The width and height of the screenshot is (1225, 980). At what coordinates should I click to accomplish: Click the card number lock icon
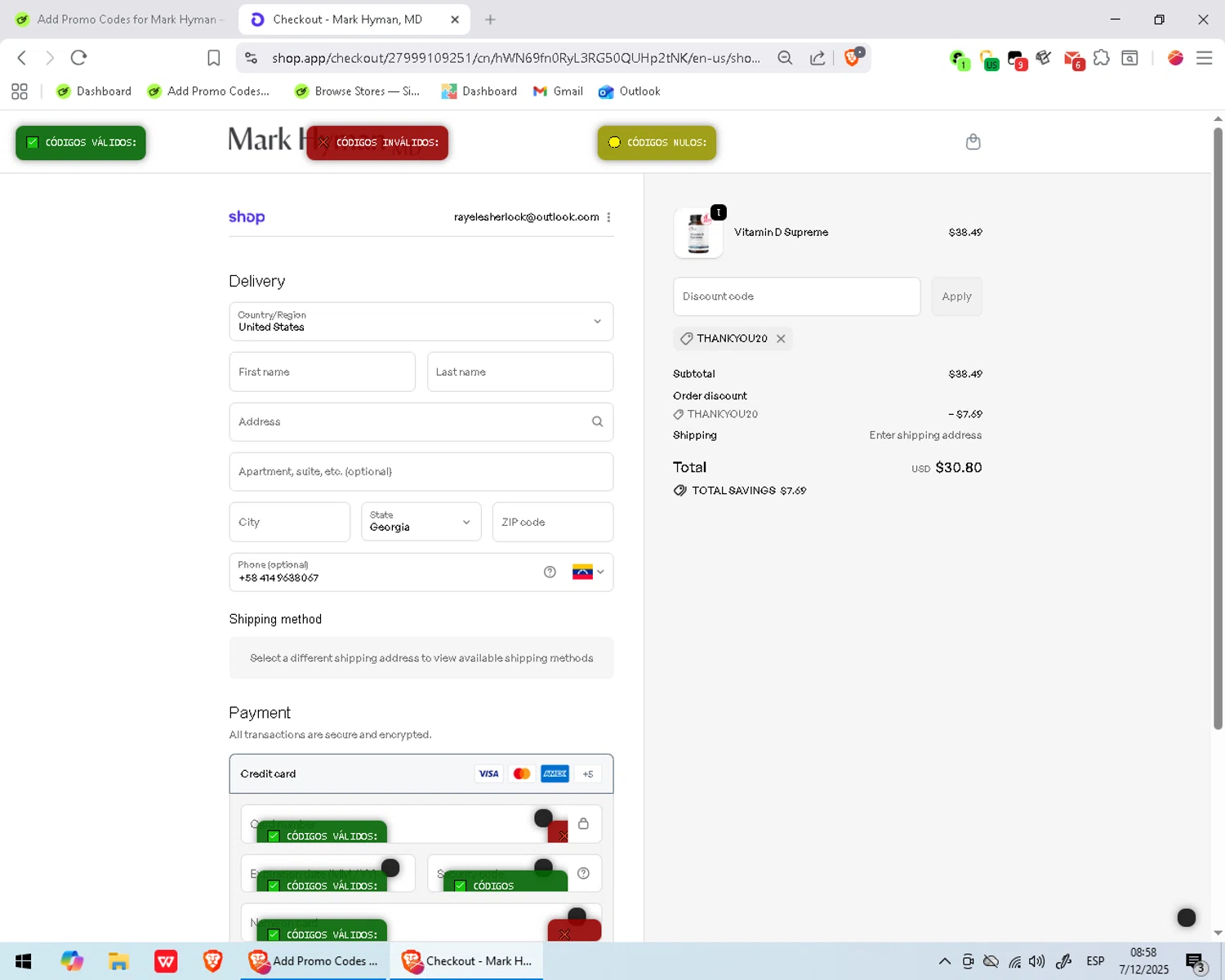point(583,823)
